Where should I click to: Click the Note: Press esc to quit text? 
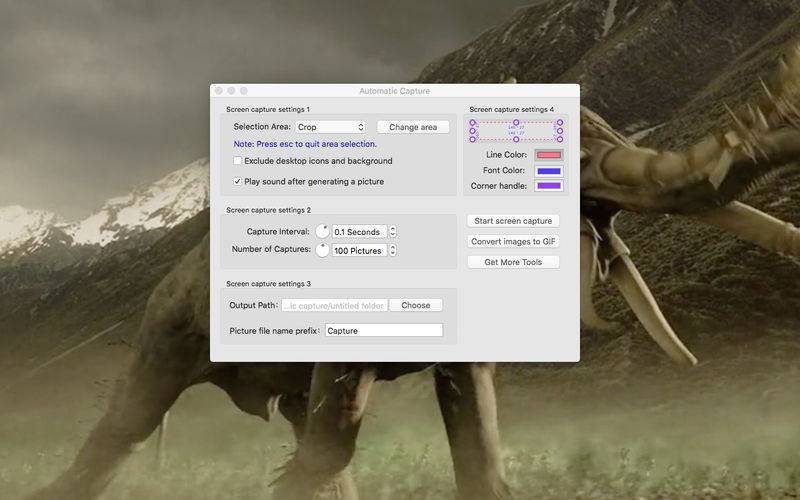click(305, 144)
